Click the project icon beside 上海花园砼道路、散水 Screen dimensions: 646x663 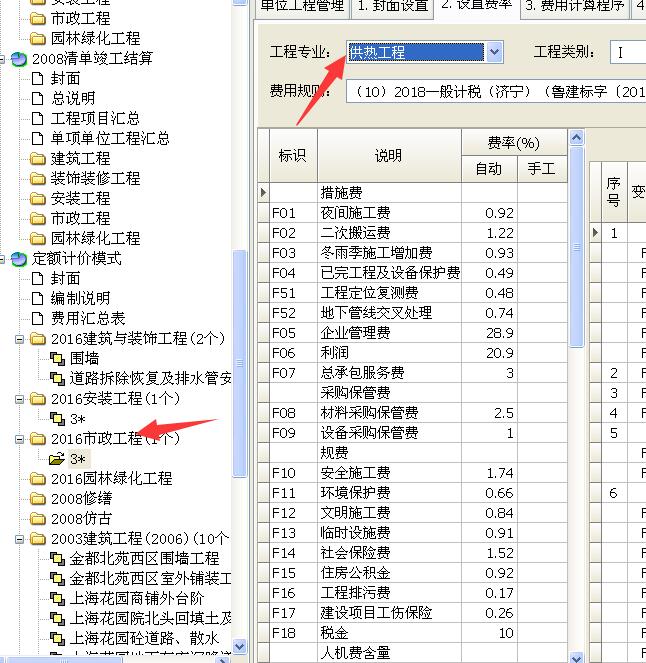click(x=57, y=639)
